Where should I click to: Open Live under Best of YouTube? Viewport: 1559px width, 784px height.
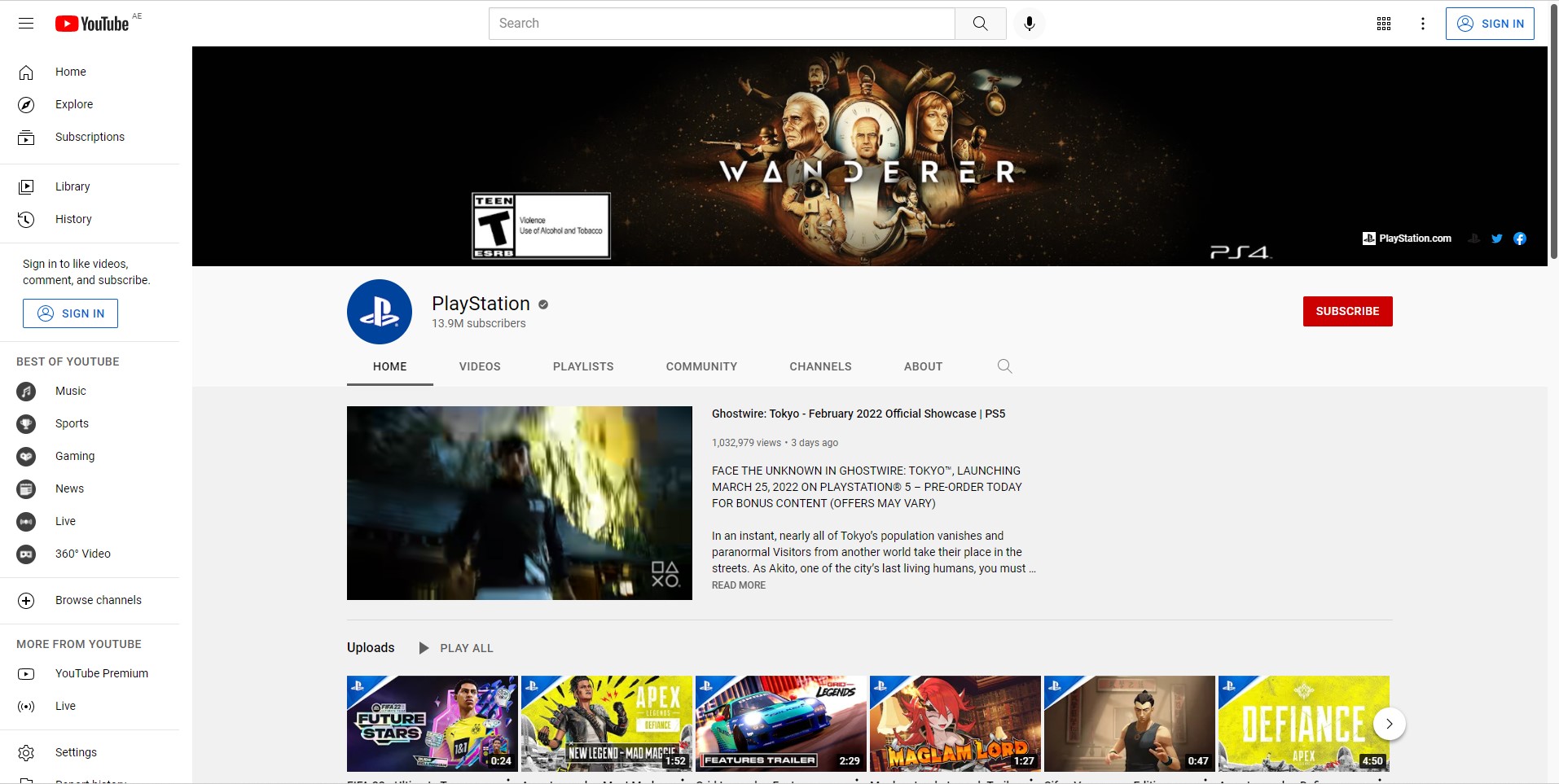coord(90,522)
